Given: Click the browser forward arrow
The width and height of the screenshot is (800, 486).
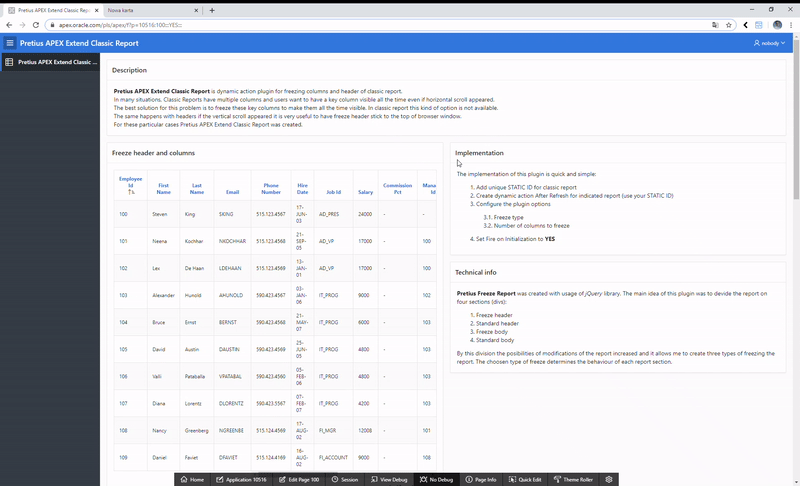Looking at the screenshot, I should point(22,24).
